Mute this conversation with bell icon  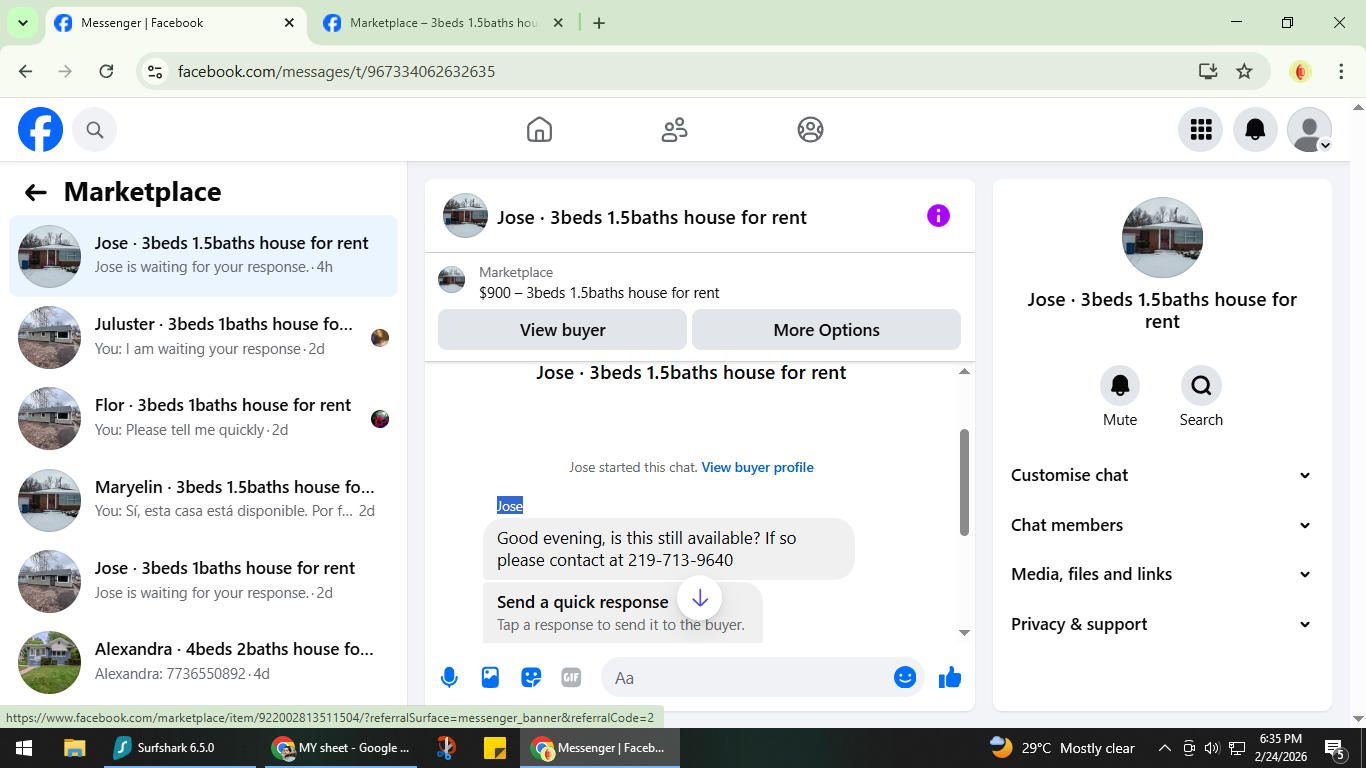[x=1120, y=385]
